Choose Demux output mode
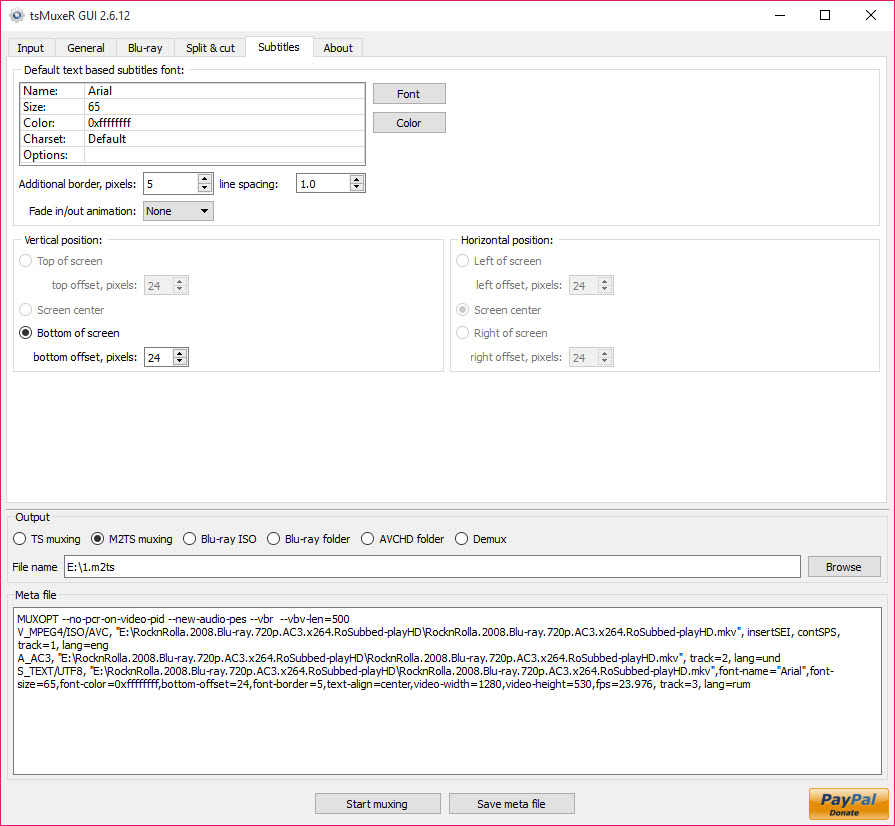Image resolution: width=895 pixels, height=826 pixels. [481, 539]
